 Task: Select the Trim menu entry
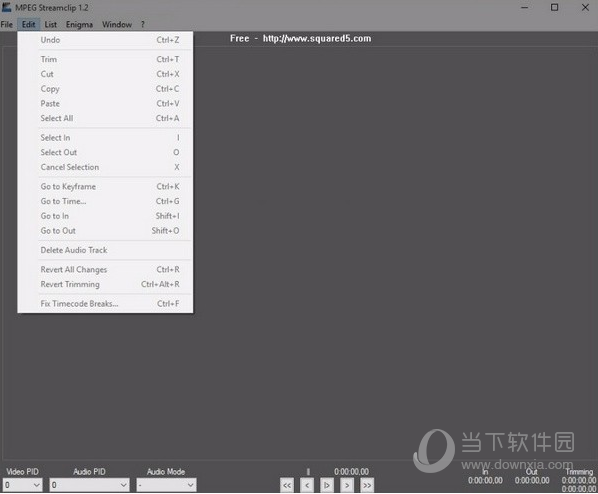tap(105, 60)
